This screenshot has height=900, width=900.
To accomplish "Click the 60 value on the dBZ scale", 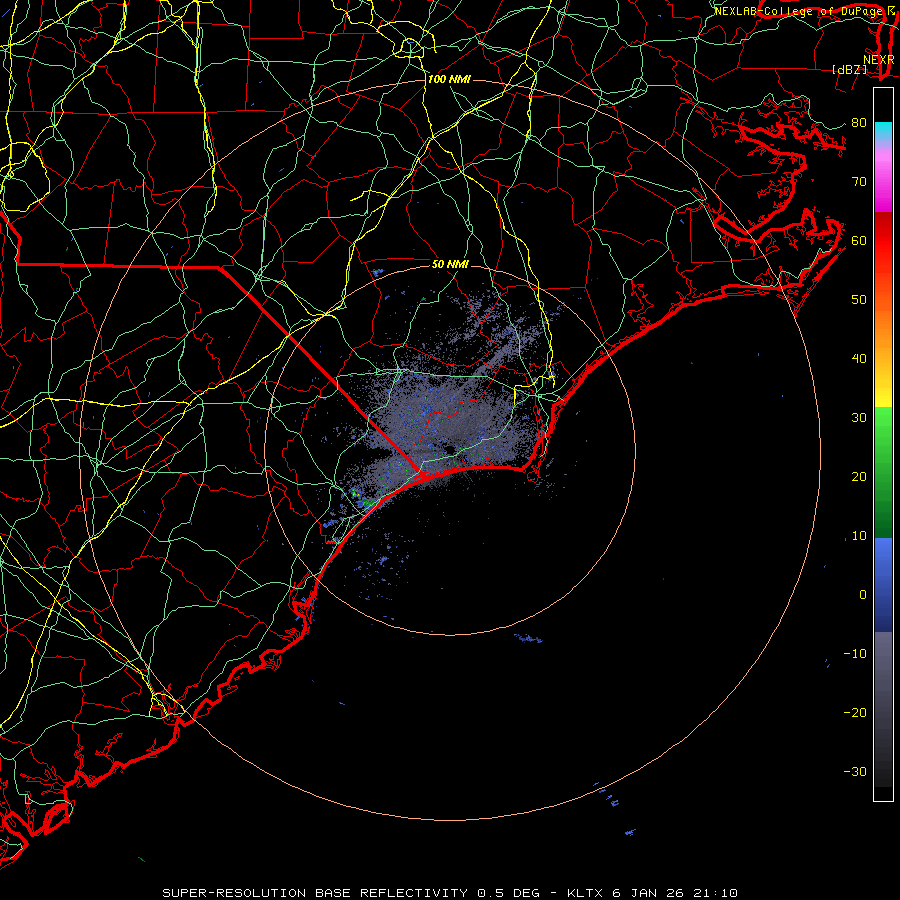I will 859,240.
